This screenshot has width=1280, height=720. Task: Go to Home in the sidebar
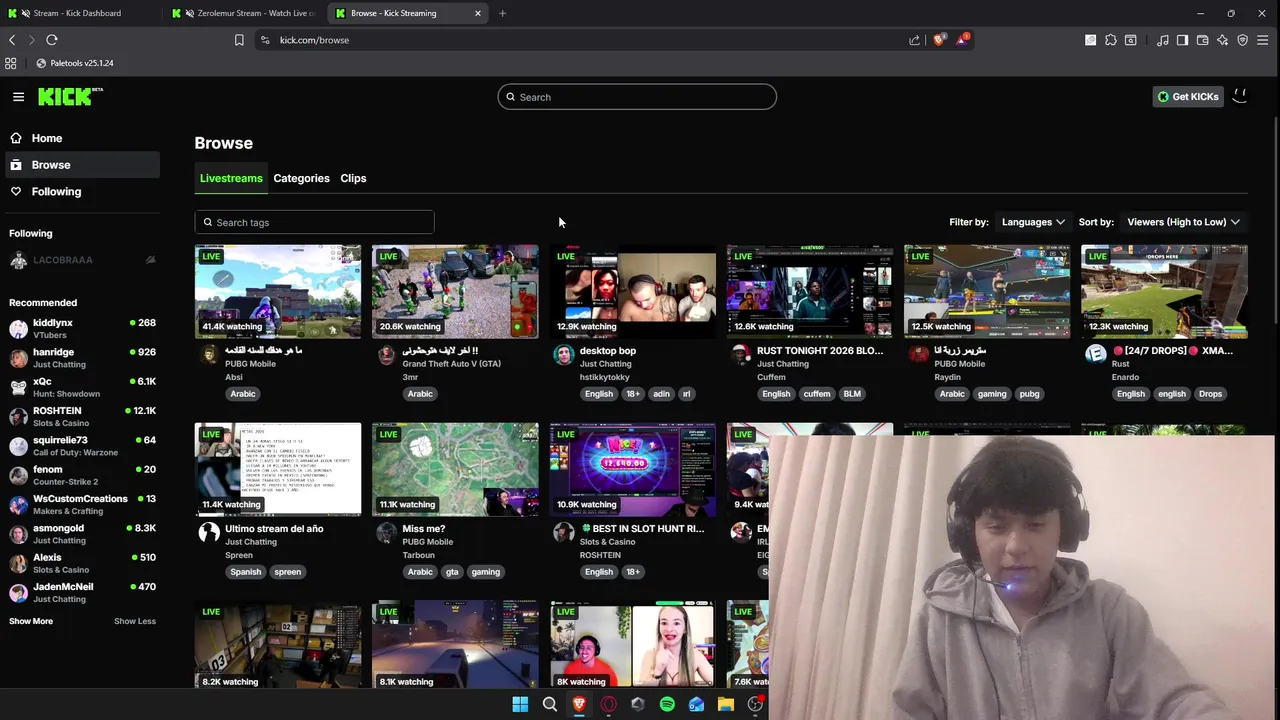click(x=80, y=138)
